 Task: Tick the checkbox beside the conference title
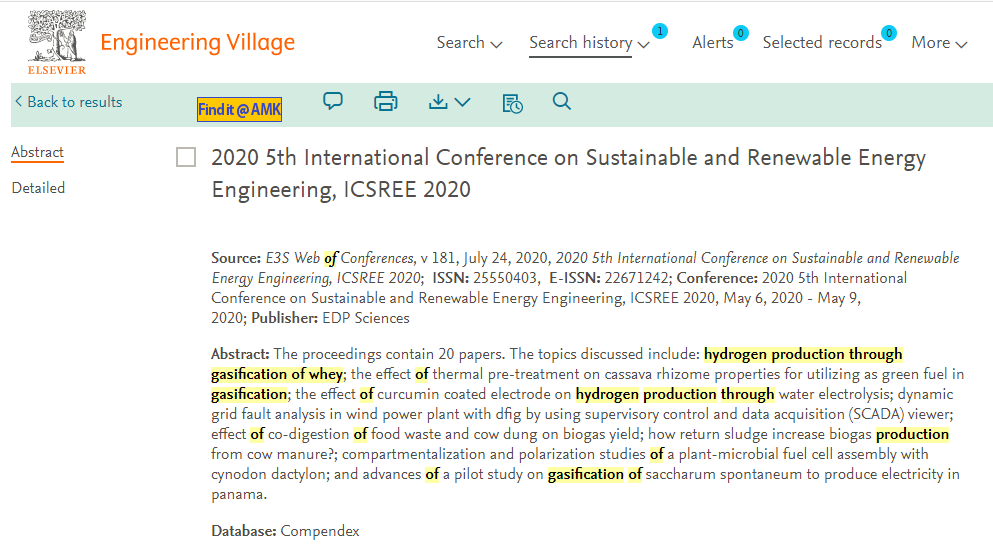point(186,157)
